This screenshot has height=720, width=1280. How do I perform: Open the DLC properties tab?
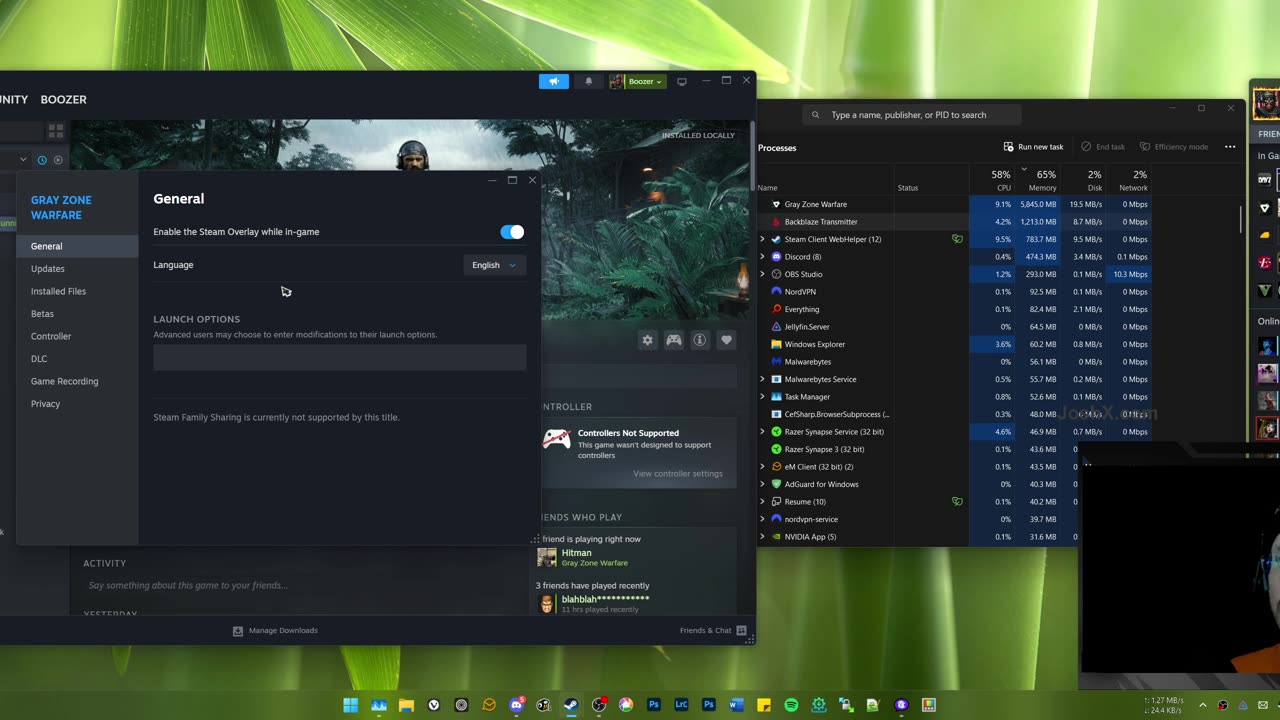click(x=77, y=359)
